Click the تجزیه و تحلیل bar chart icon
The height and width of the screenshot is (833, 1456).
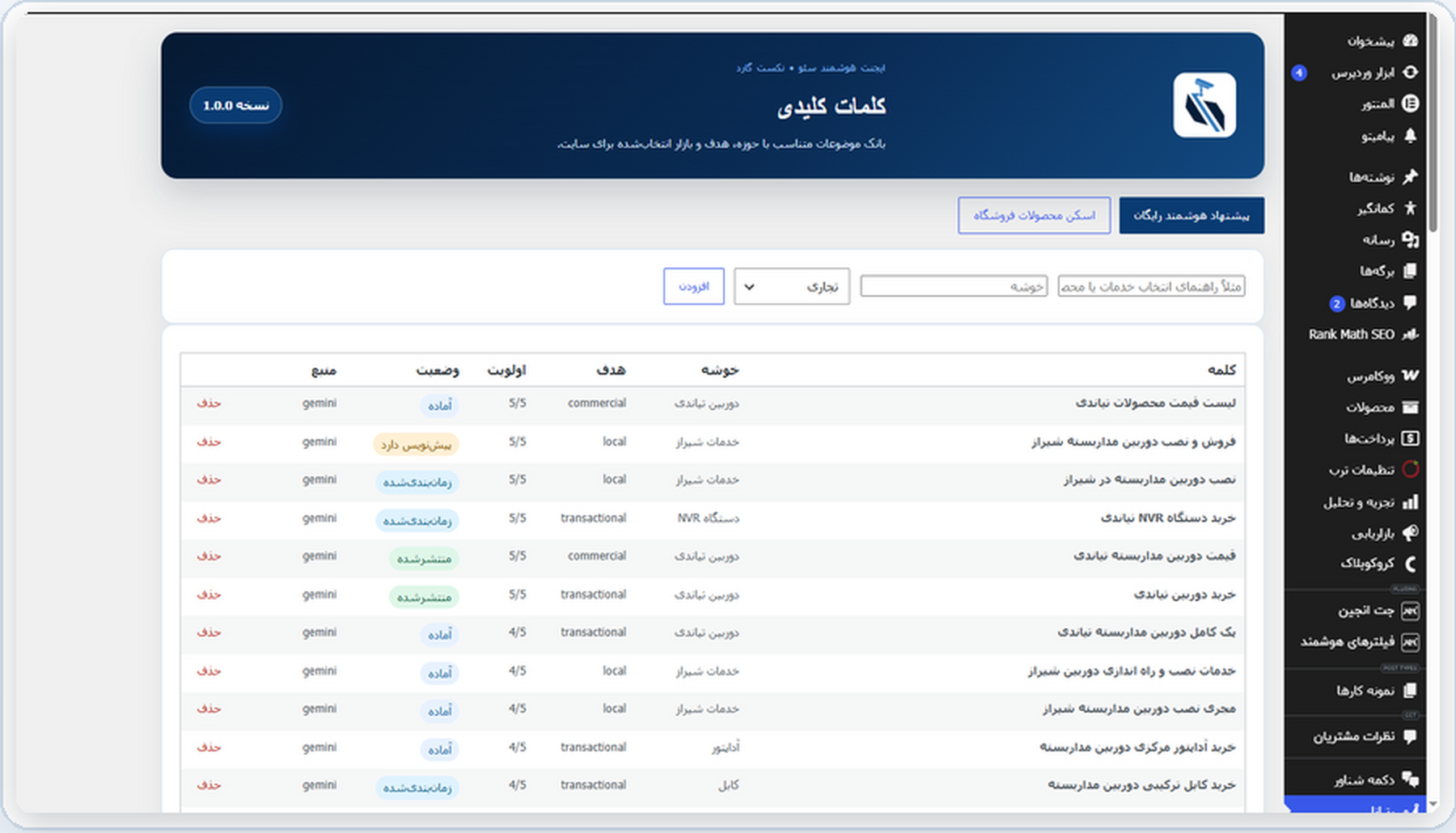[1410, 502]
